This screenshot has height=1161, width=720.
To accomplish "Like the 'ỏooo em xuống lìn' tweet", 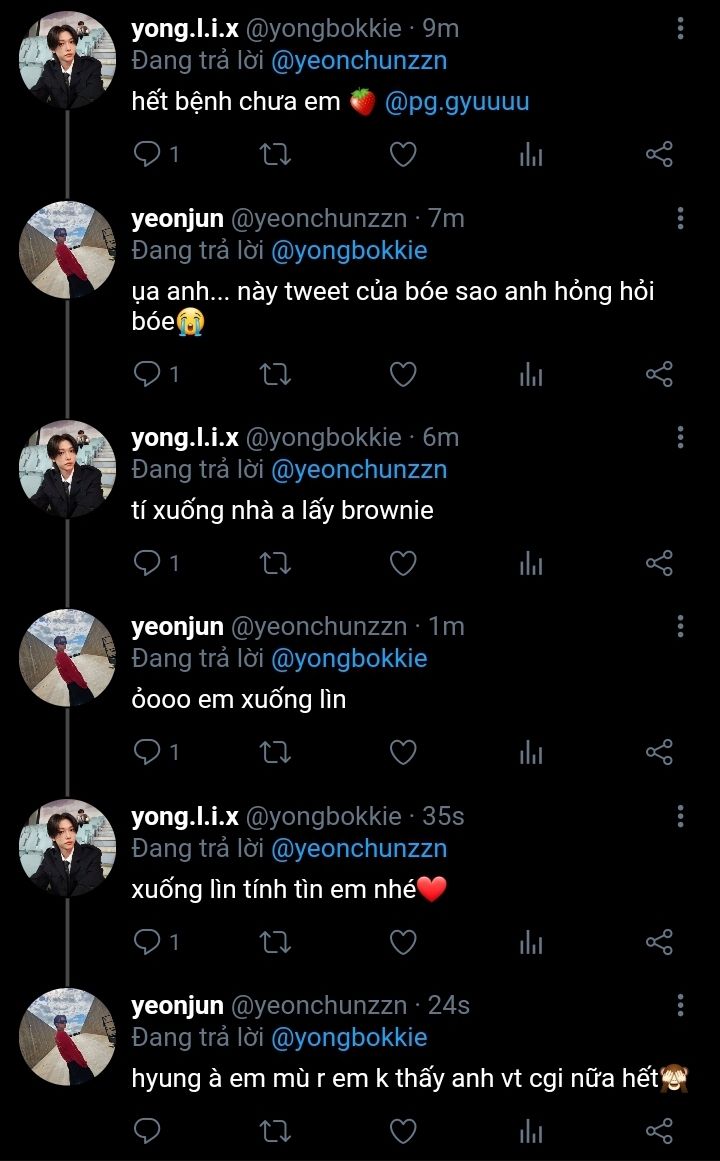I will click(403, 752).
